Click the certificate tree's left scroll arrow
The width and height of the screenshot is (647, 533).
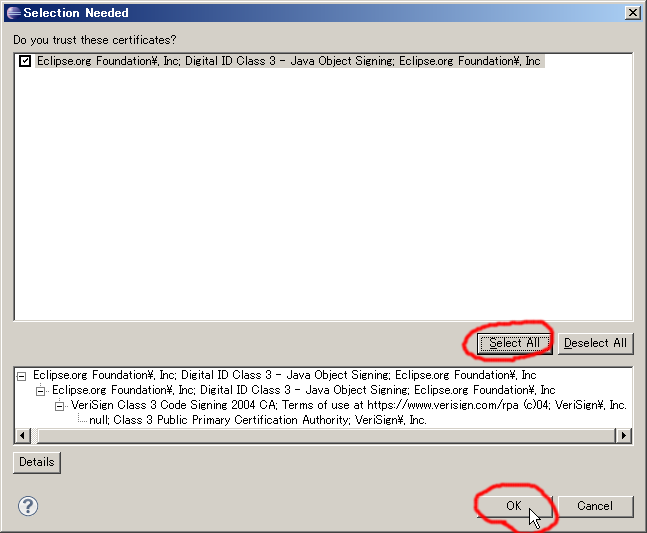pyautogui.click(x=22, y=435)
